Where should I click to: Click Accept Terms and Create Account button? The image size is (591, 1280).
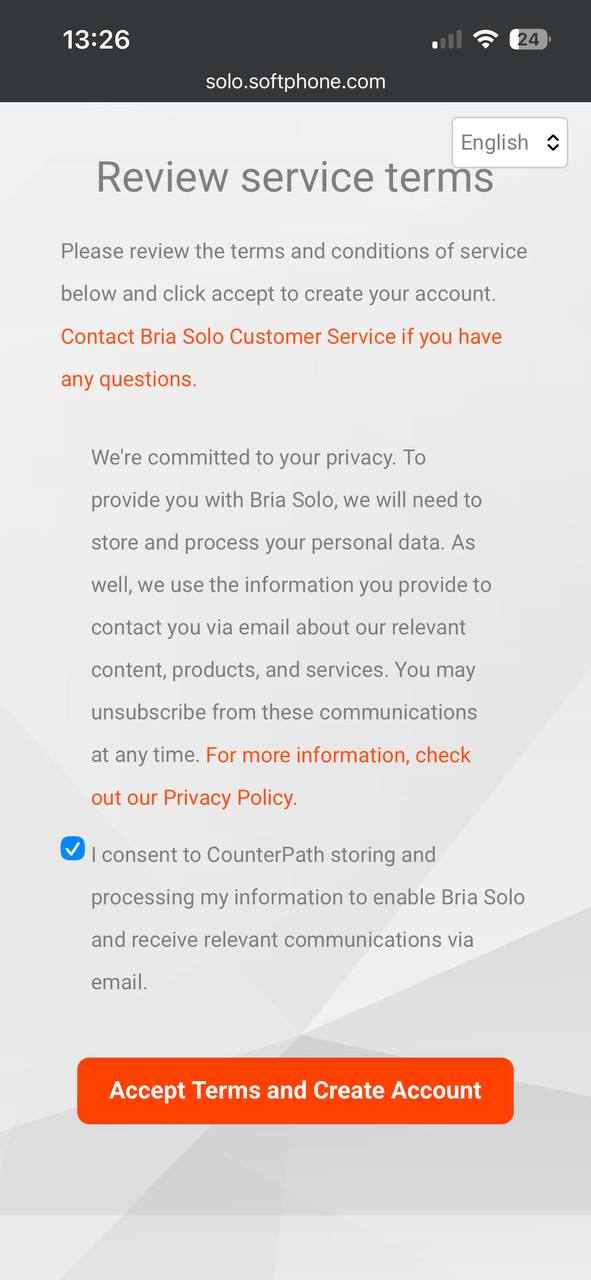295,1091
